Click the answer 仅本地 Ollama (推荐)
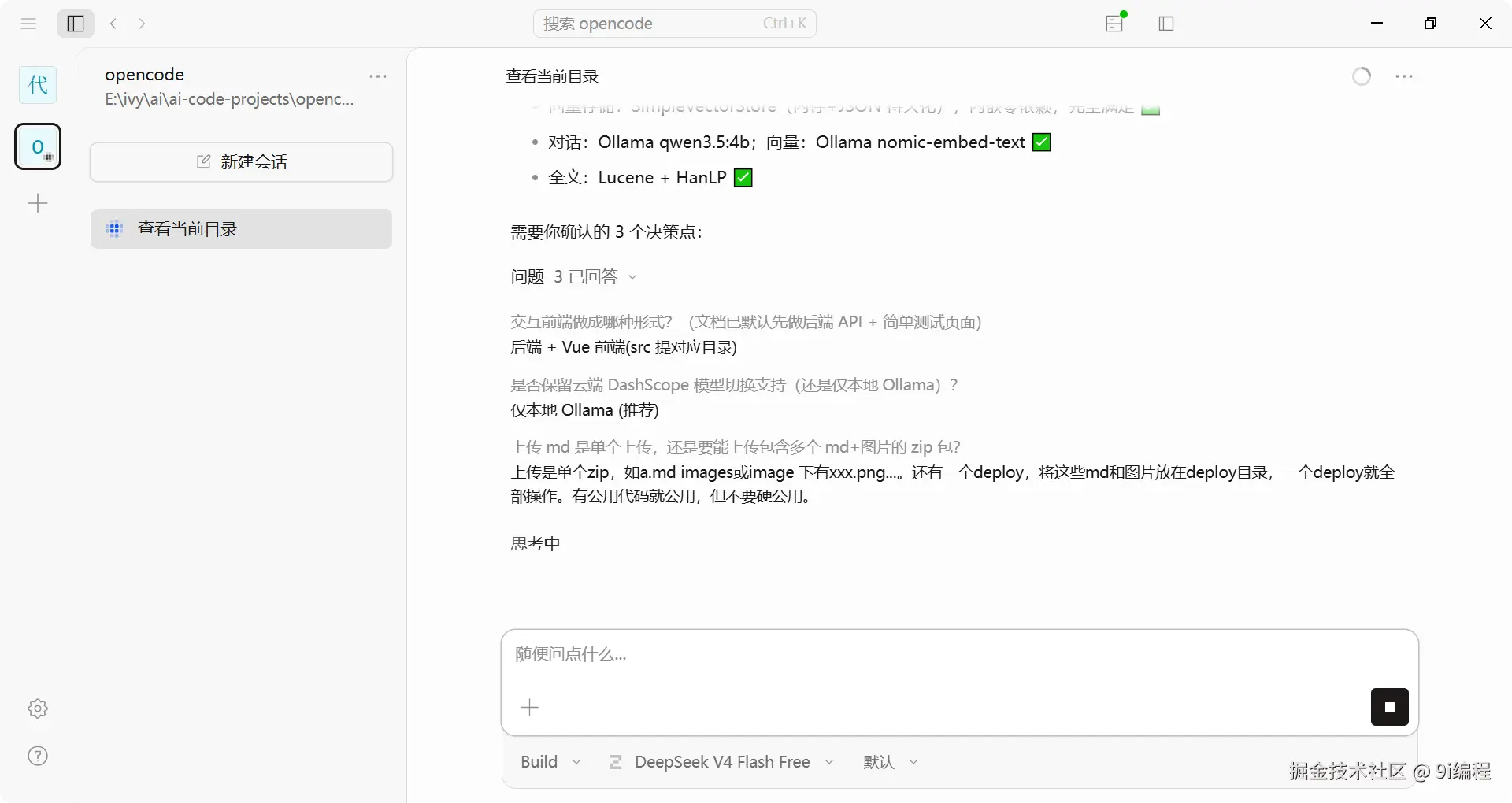This screenshot has height=803, width=1512. pyautogui.click(x=584, y=410)
